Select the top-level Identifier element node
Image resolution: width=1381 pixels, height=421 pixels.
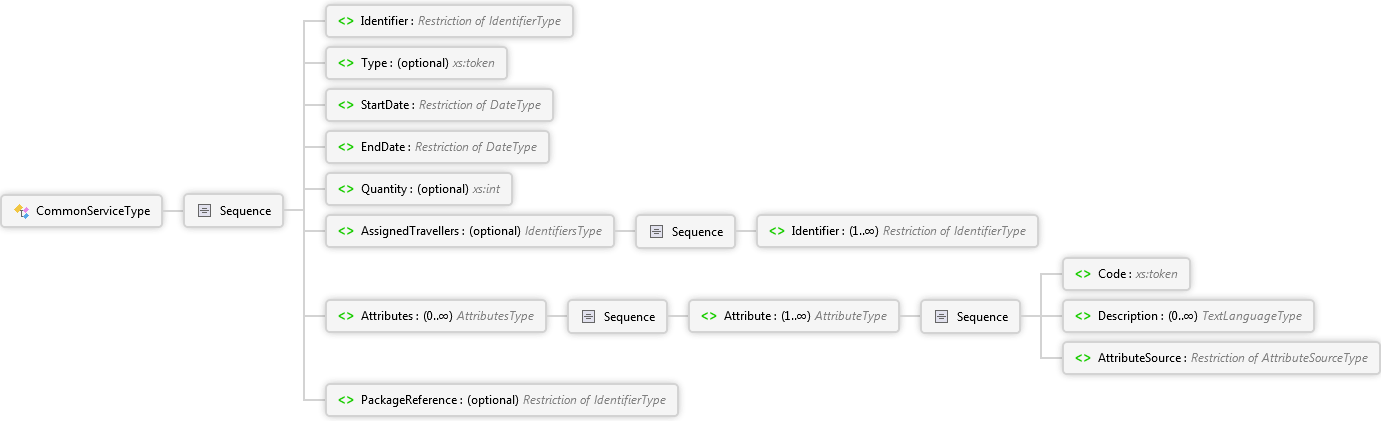(449, 21)
